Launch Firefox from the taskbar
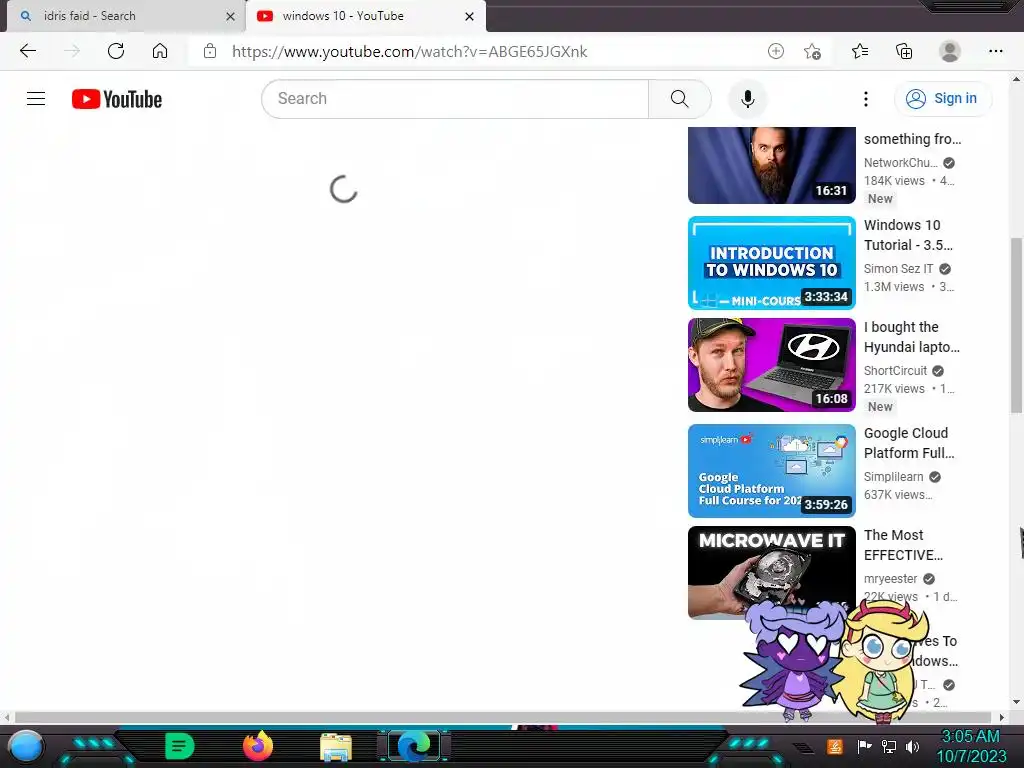The width and height of the screenshot is (1024, 768). pos(258,746)
